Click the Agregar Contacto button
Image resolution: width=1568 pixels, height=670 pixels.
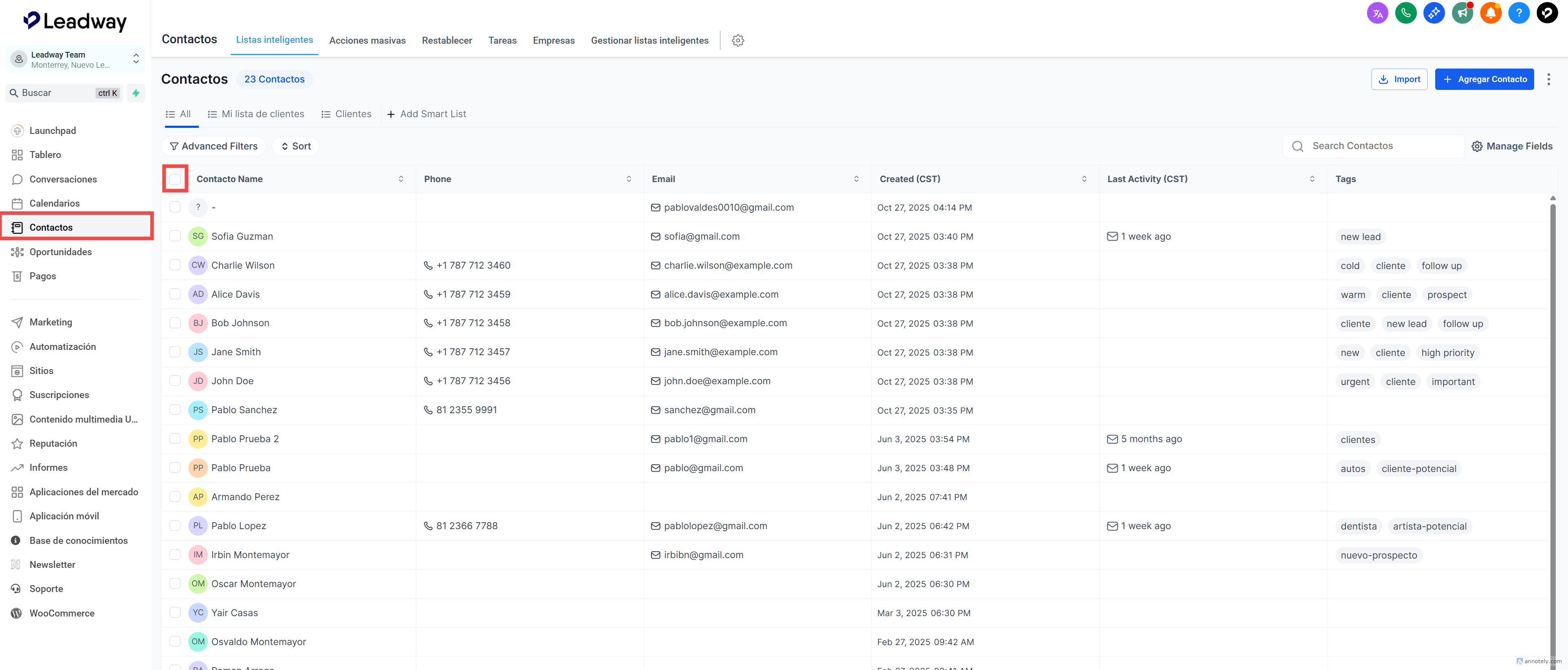click(1484, 79)
